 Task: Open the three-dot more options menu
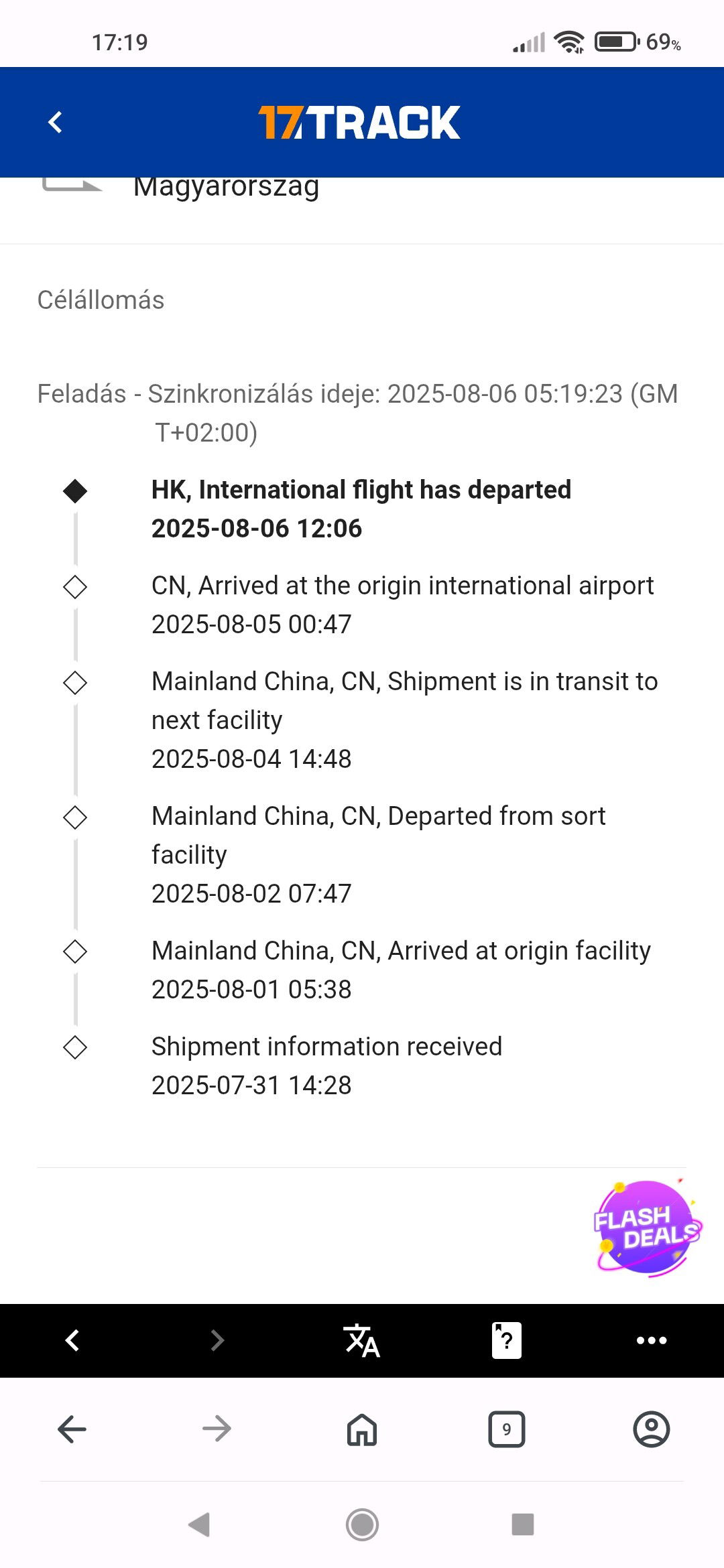tap(652, 1340)
